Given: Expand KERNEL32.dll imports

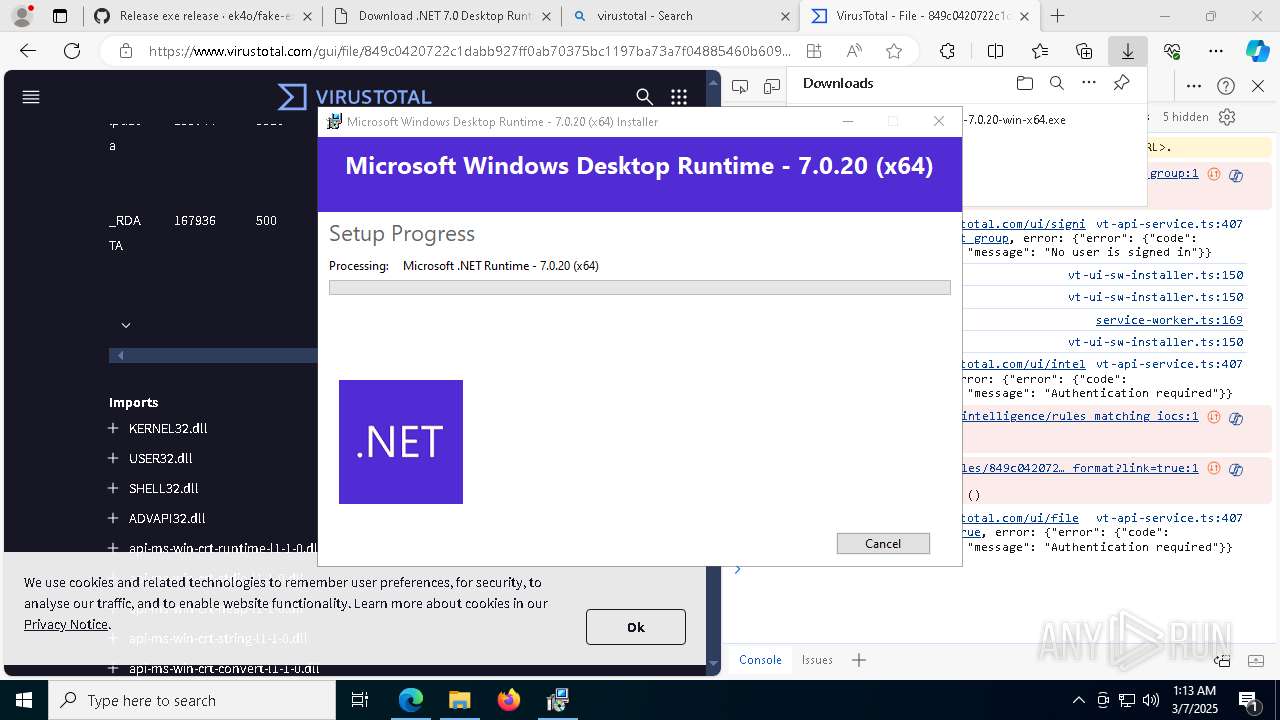Looking at the screenshot, I should tap(113, 428).
